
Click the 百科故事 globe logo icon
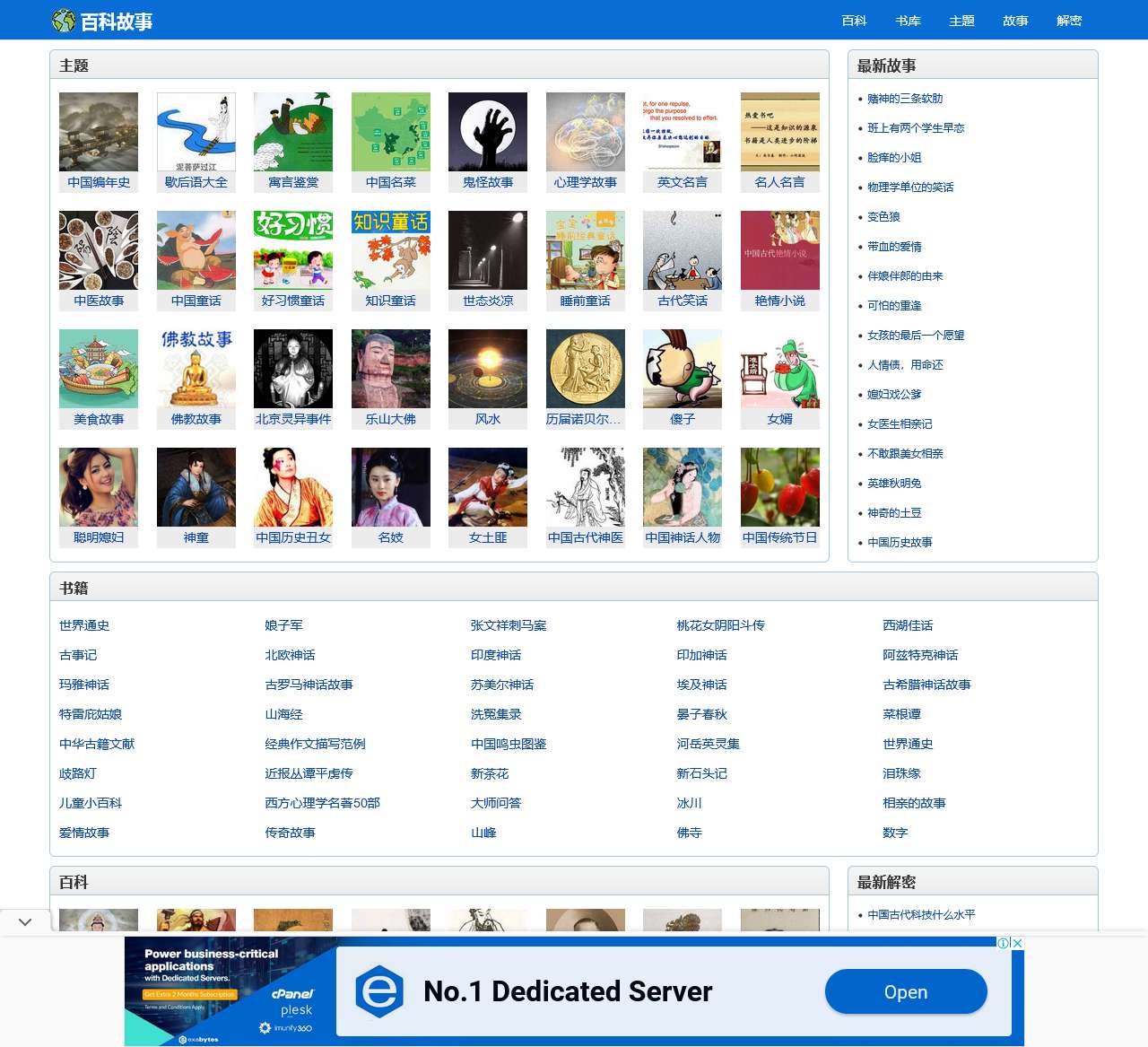click(x=64, y=21)
